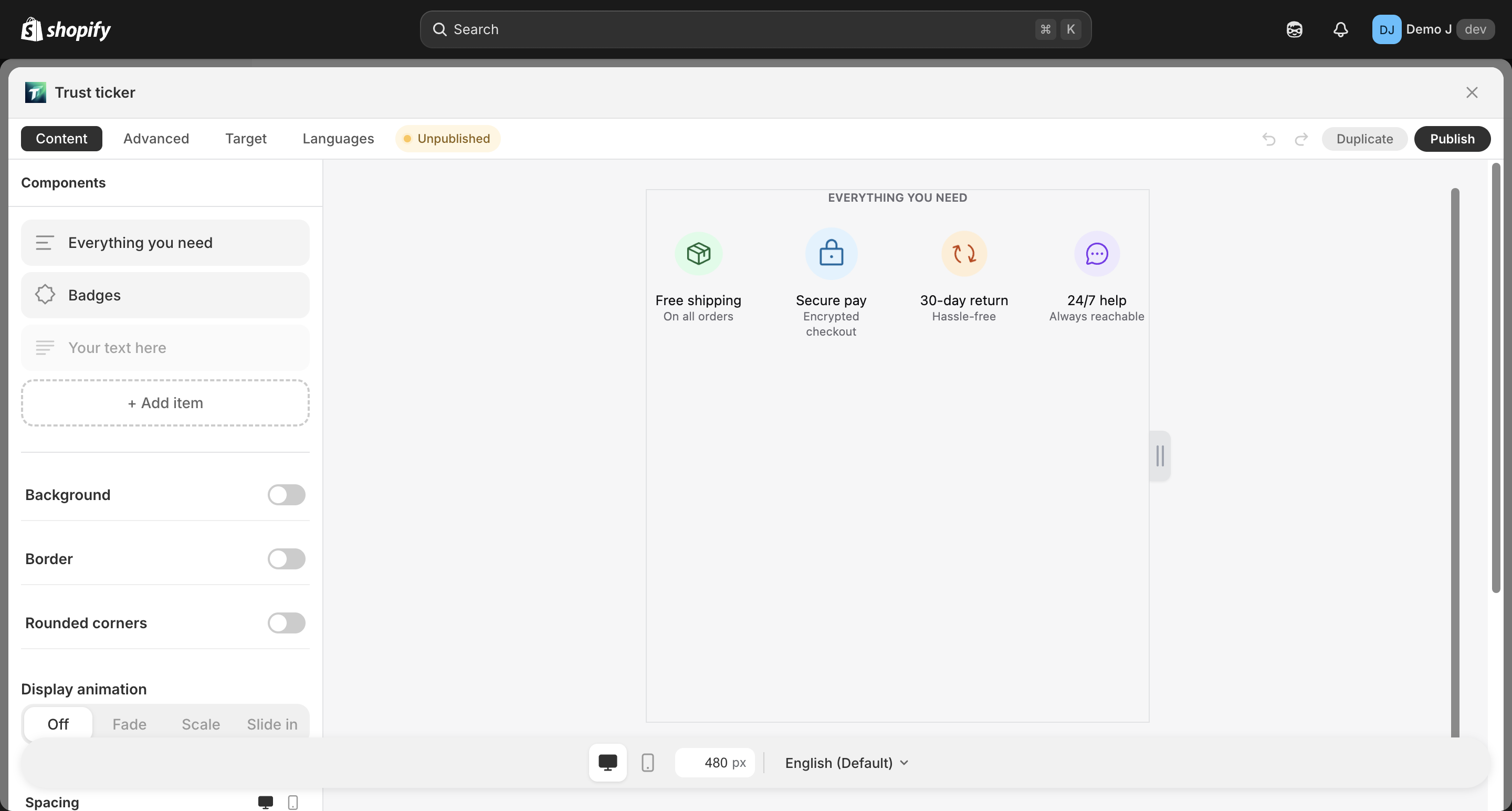Click the Always reachable subtitle
The image size is (1512, 811).
click(1096, 317)
